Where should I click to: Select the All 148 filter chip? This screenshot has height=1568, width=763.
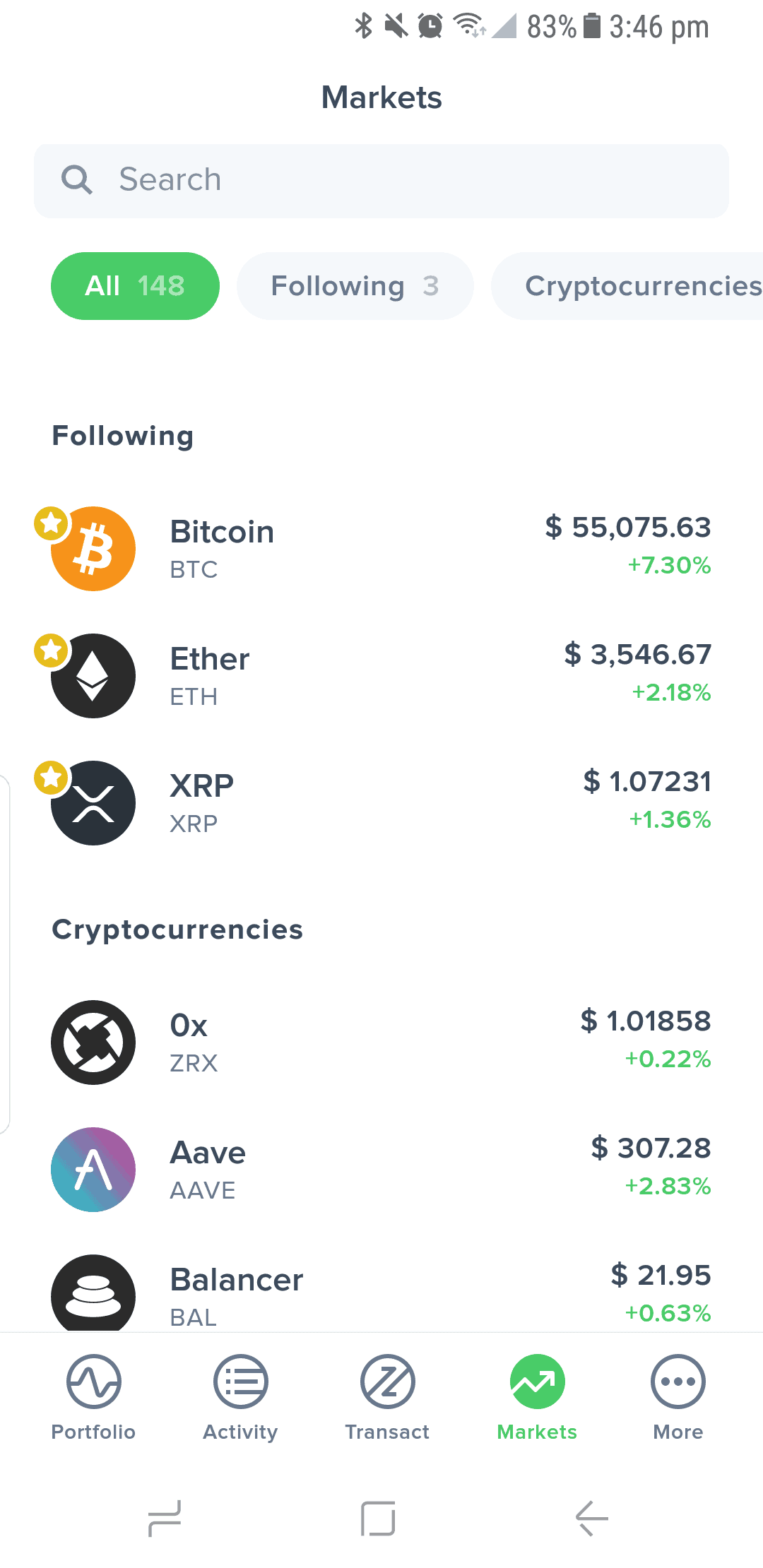tap(135, 286)
